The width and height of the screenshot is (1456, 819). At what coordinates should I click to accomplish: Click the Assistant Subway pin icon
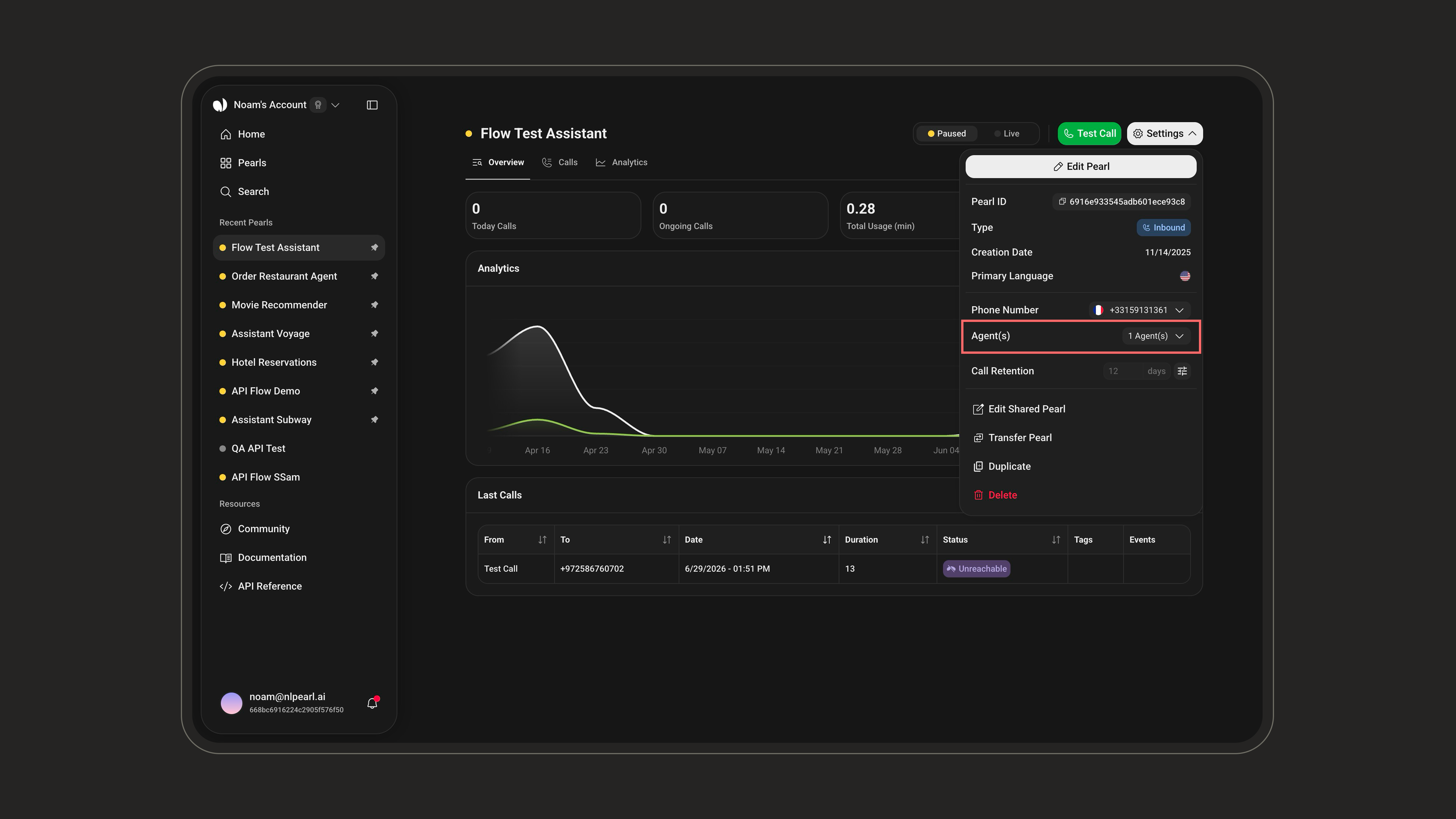click(x=374, y=420)
